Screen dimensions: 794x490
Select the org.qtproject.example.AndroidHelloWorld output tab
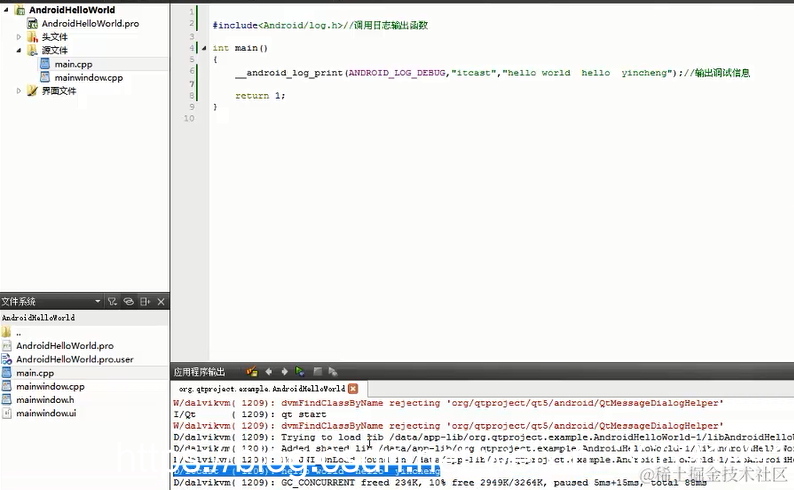262,389
